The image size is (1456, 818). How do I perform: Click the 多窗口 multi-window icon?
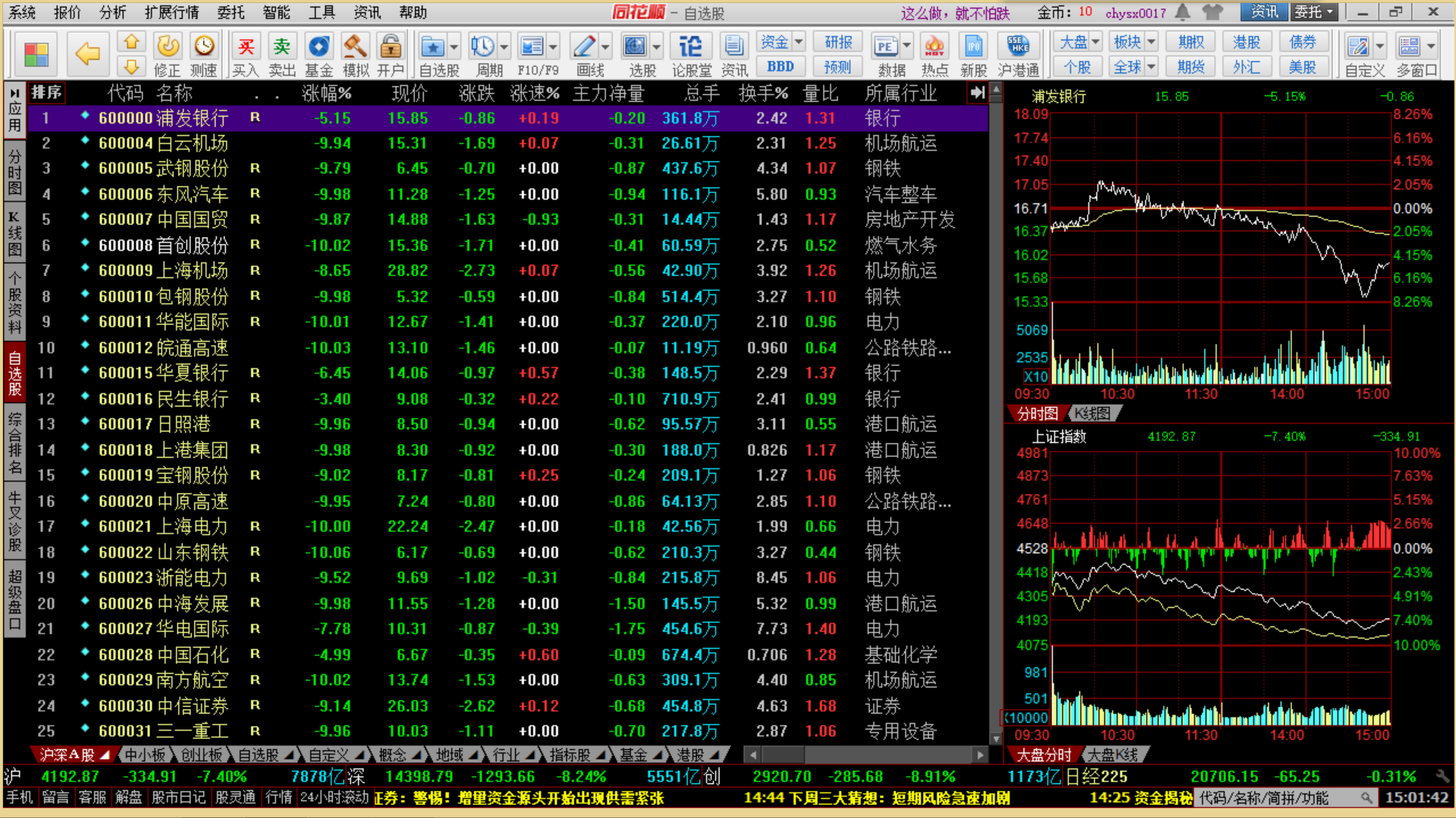(1409, 48)
